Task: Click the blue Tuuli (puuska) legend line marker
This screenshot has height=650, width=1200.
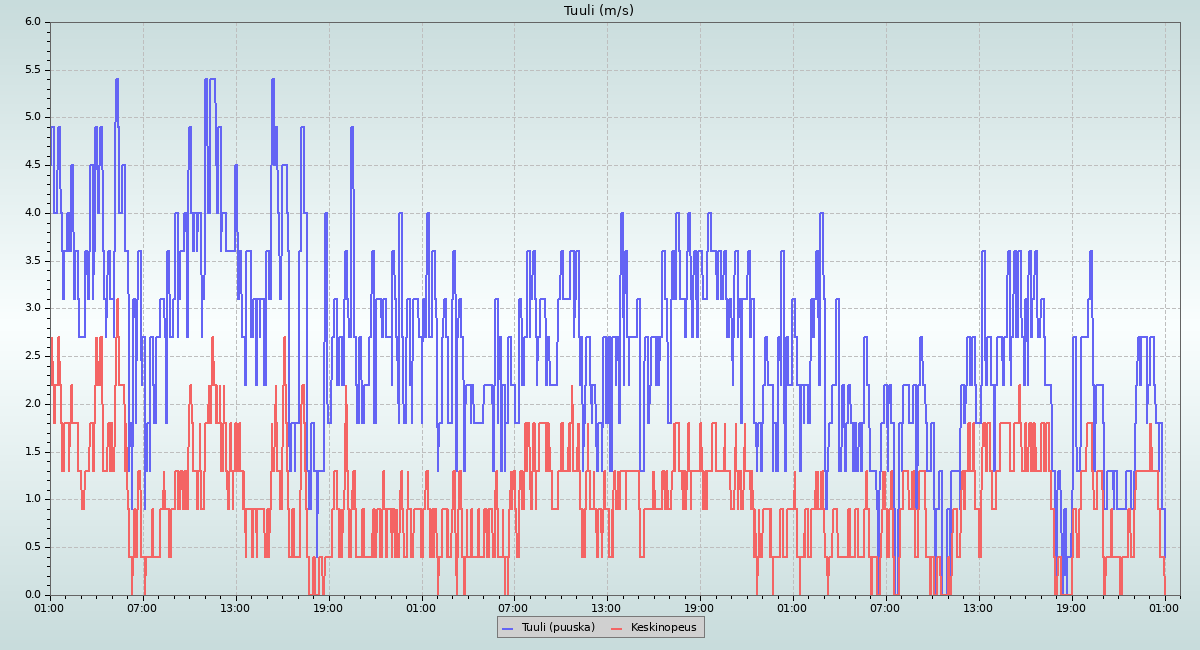Action: click(x=507, y=628)
